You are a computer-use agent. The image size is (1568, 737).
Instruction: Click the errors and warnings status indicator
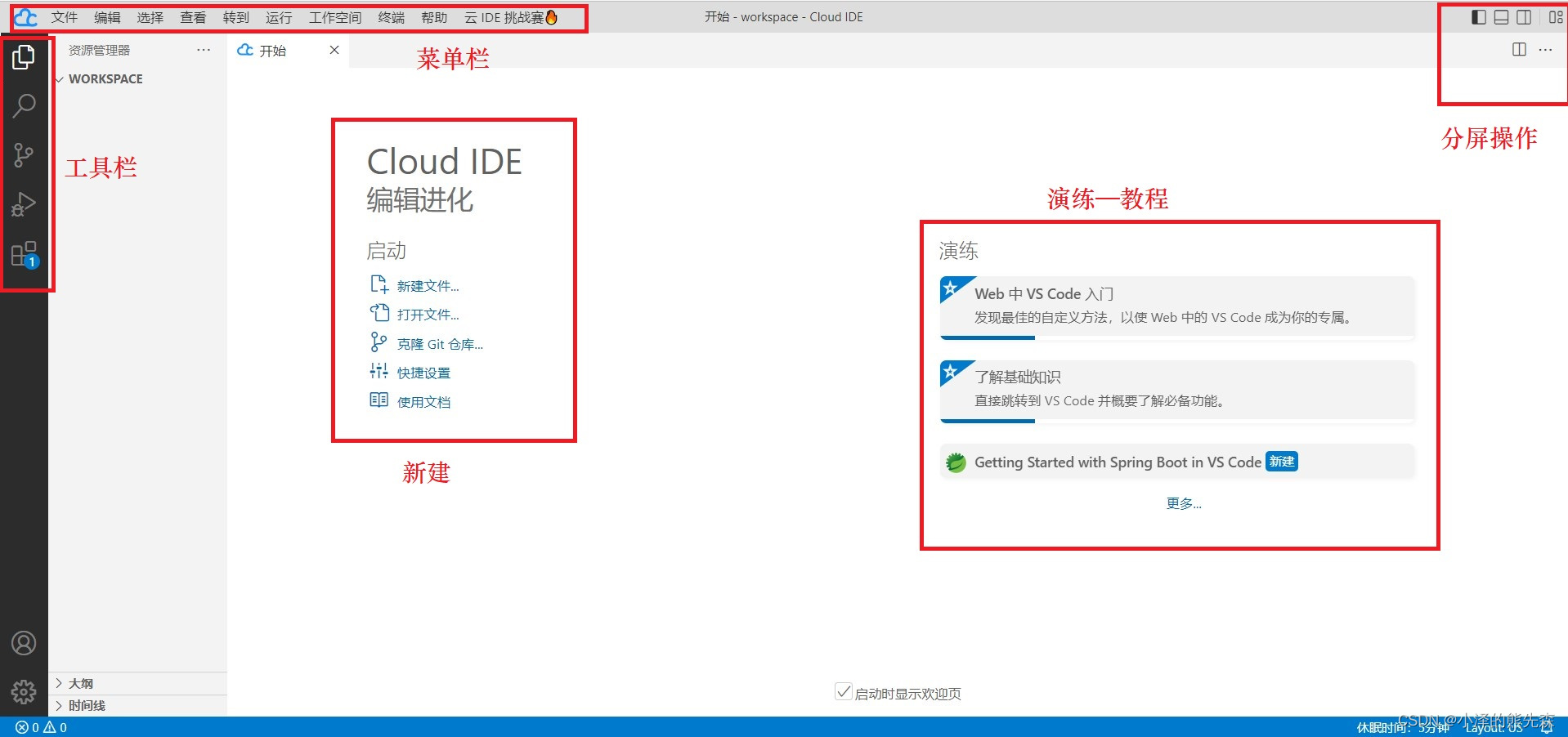(41, 727)
